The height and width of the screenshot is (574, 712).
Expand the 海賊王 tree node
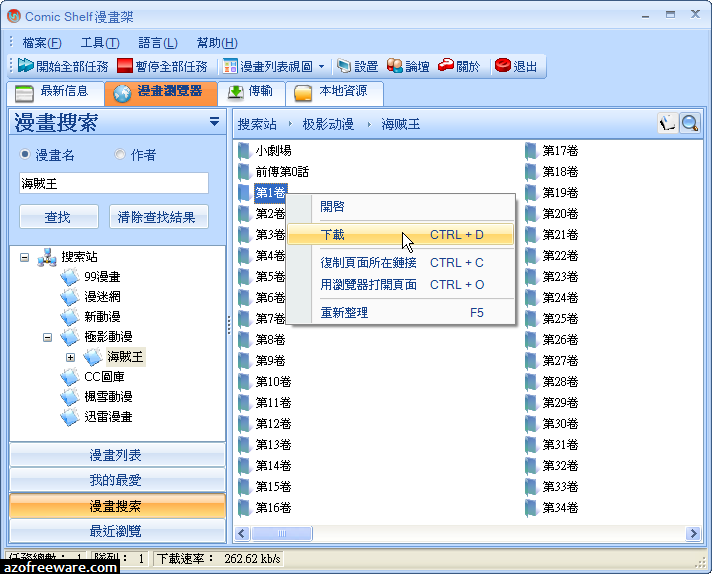pos(70,357)
